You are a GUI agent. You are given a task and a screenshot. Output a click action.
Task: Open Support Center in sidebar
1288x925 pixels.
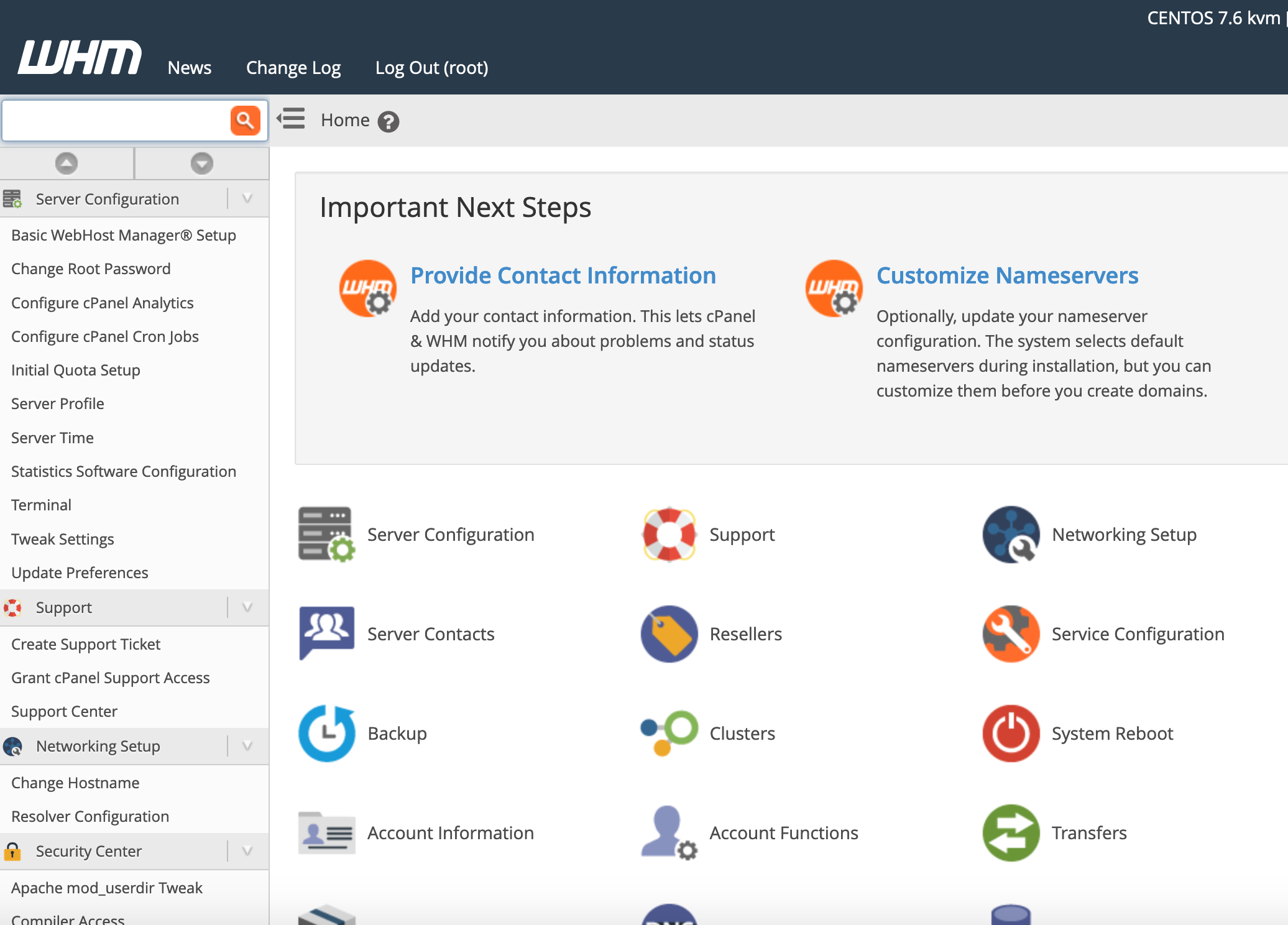point(64,711)
